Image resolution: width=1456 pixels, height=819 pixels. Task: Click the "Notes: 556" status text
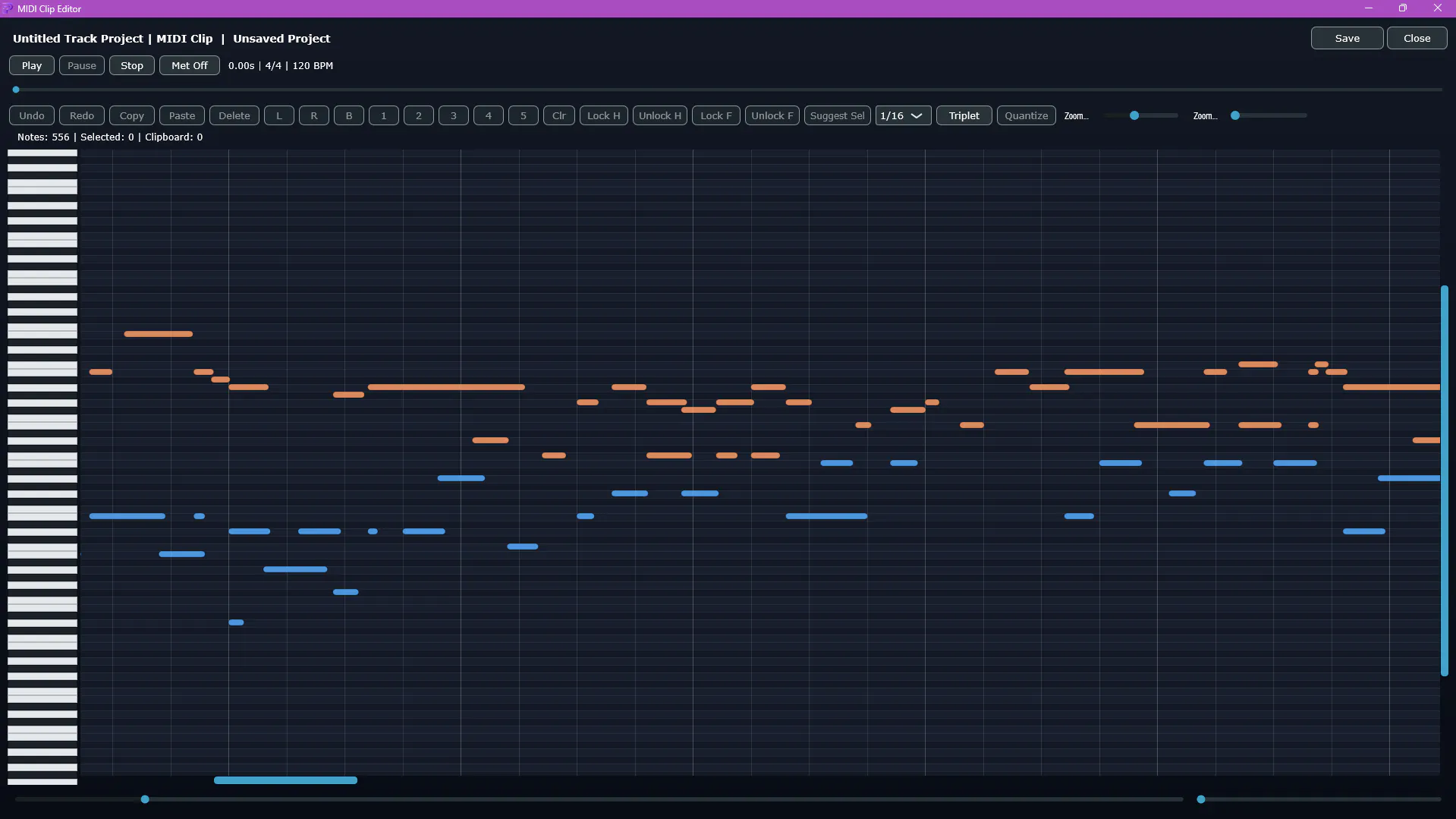(x=43, y=137)
